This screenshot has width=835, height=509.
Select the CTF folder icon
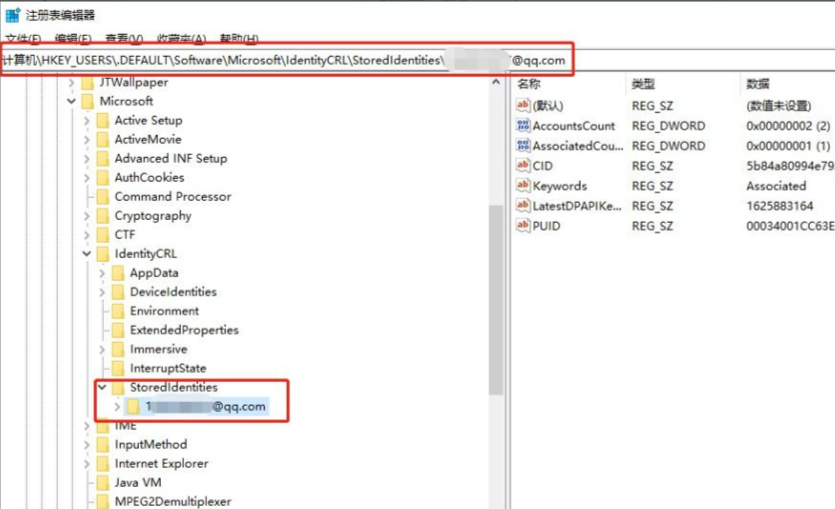103,235
